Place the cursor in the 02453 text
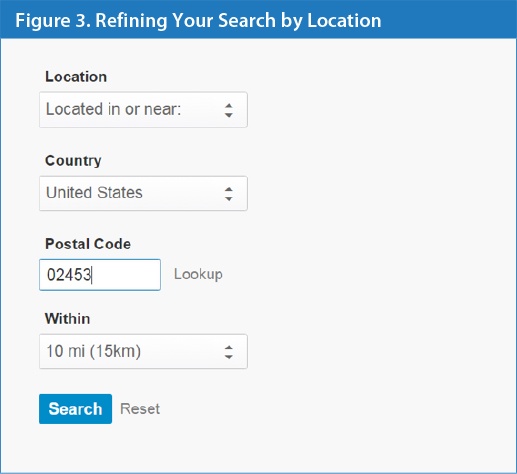The width and height of the screenshot is (517, 474). coord(69,275)
